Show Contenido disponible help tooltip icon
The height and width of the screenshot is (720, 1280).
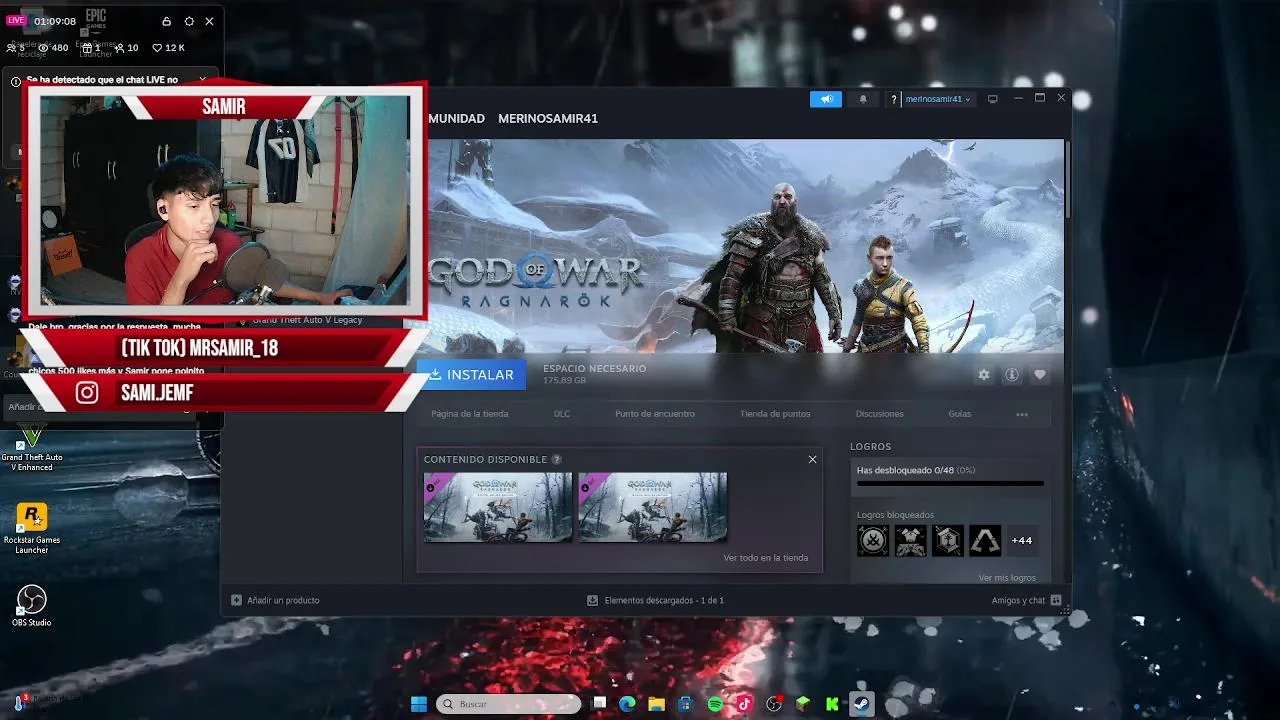pos(556,459)
